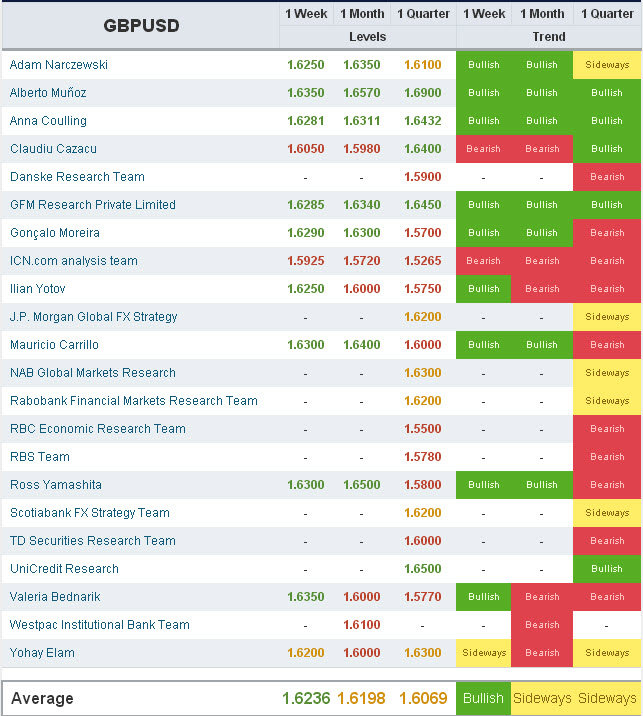
Task: Open Rabobank Financial Markets Research Team link
Action: [x=134, y=401]
